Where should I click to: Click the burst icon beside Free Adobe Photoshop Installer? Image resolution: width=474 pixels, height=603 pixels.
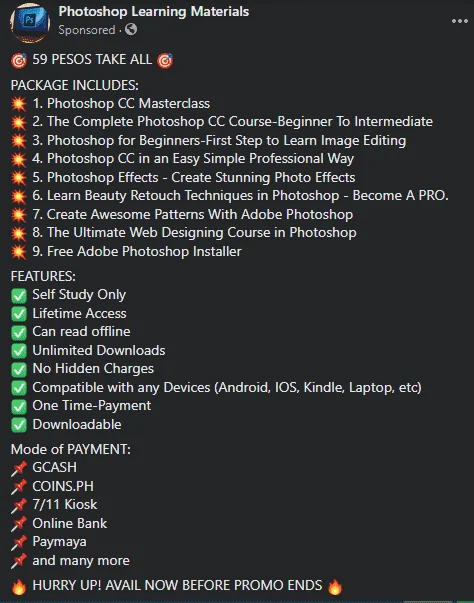19,252
